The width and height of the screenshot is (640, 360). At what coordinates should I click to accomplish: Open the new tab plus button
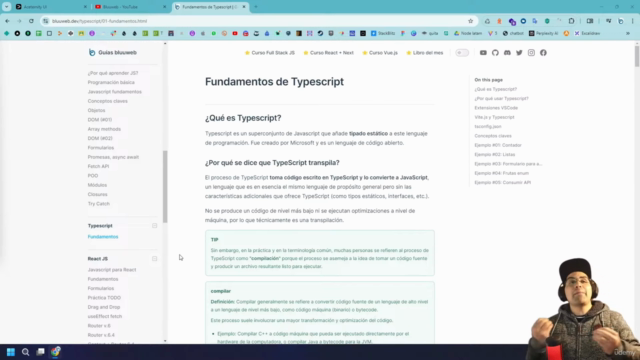pyautogui.click(x=256, y=7)
